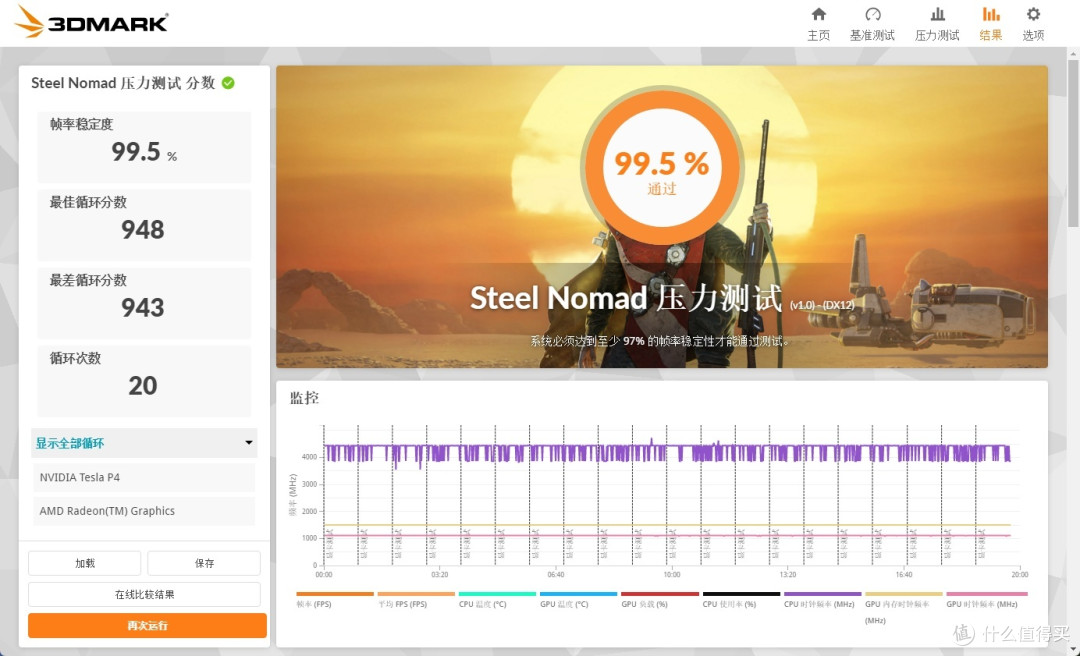1080x656 pixels.
Task: Click the Steel Nomad banner image
Action: click(662, 216)
